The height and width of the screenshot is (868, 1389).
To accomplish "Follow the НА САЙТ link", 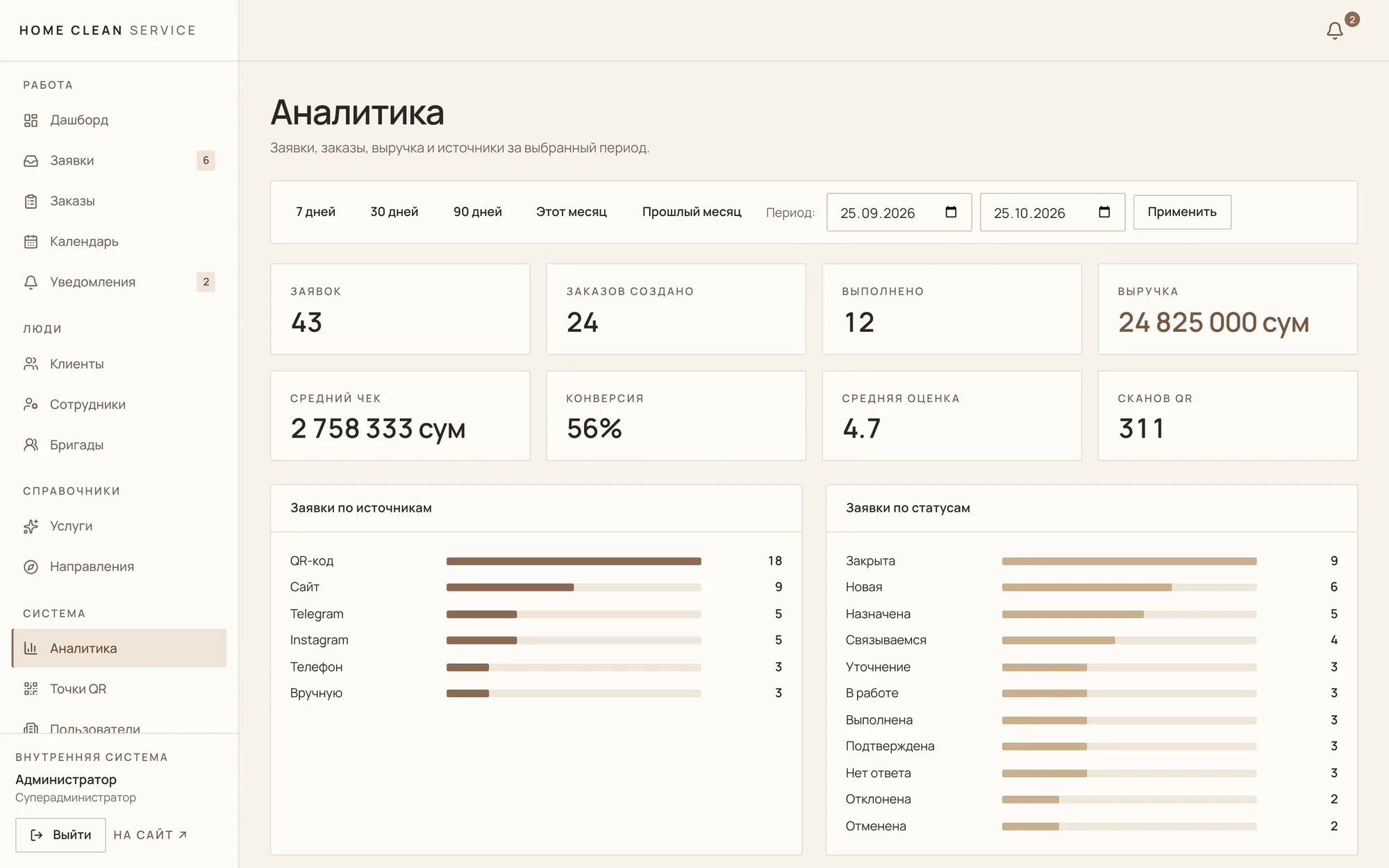I will (150, 835).
